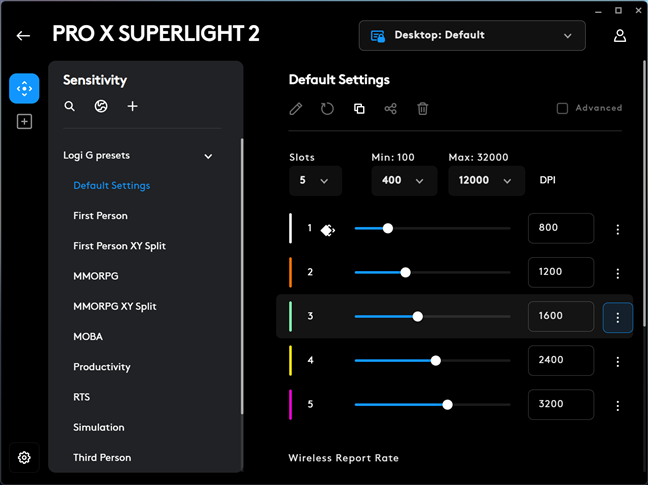The height and width of the screenshot is (485, 648).
Task: Click the PRO X SUPERLIGHT 2 title
Action: 156,33
